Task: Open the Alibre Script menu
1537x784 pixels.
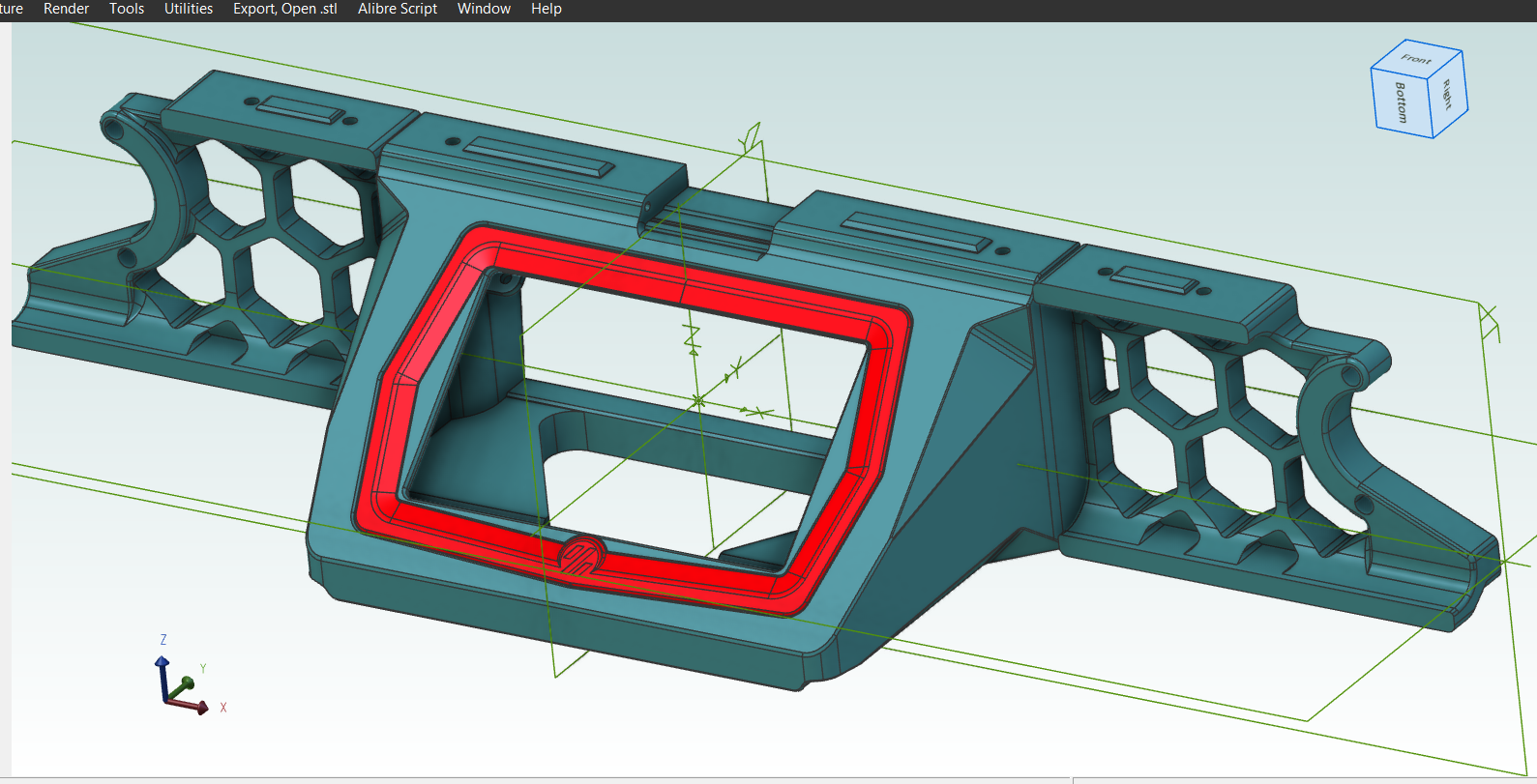Action: [x=398, y=9]
